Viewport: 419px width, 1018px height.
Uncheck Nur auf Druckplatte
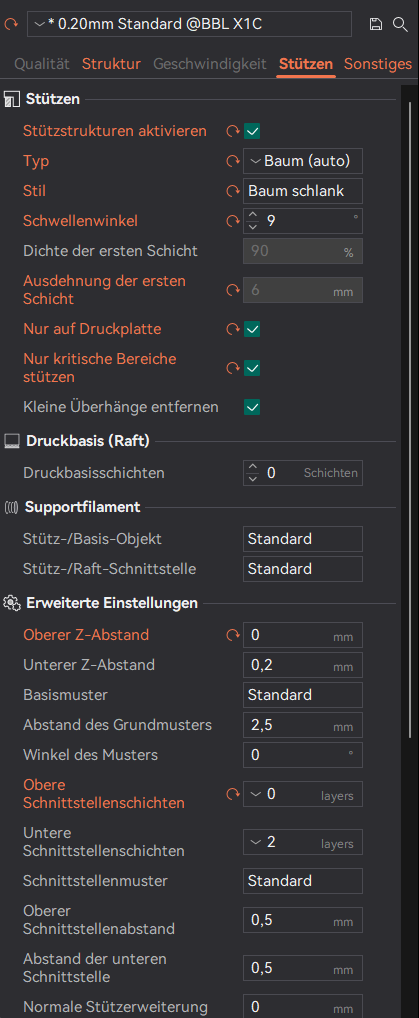(x=252, y=329)
